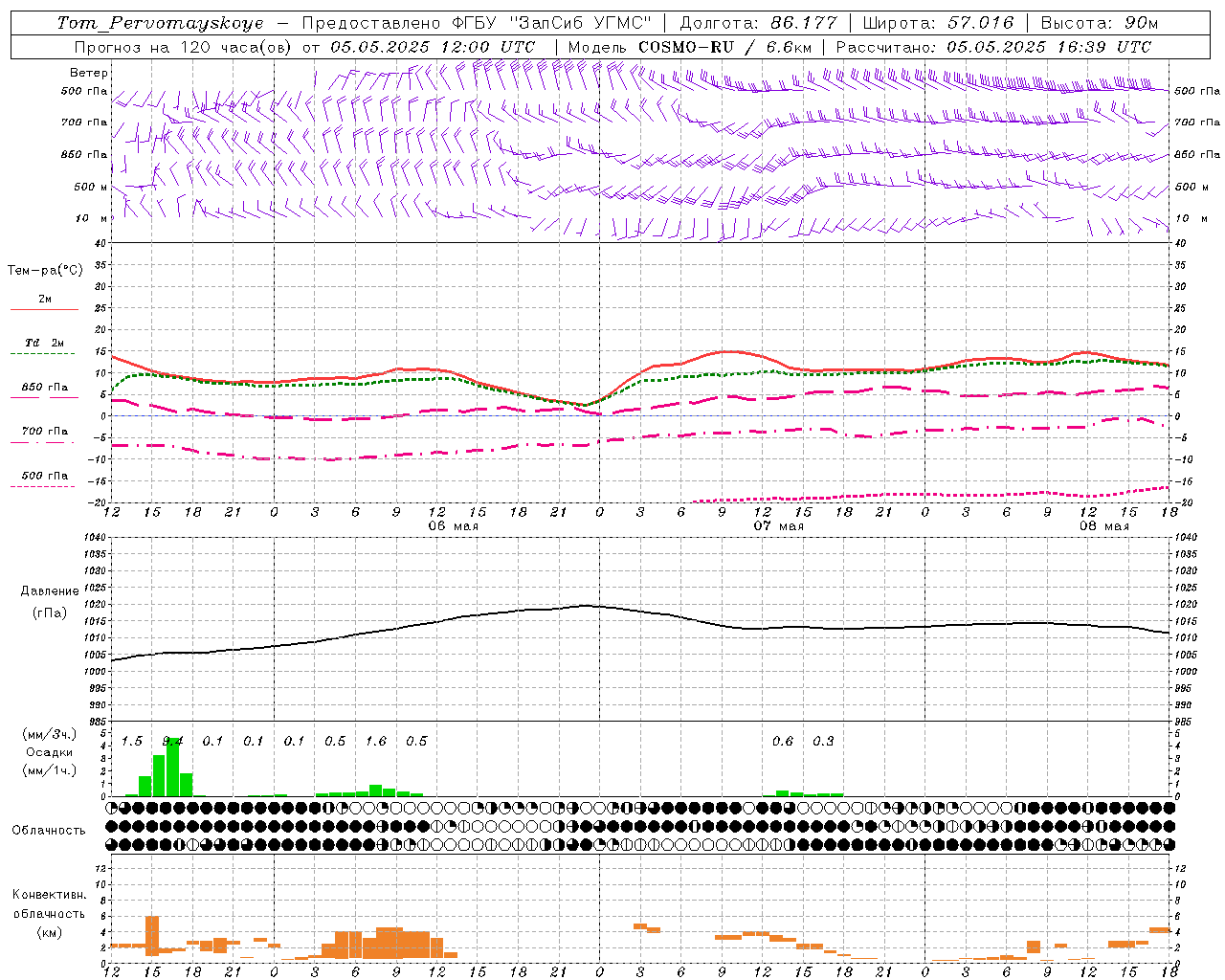Click the 1.6 three-hour precipitation value
1225x980 pixels.
[x=376, y=742]
